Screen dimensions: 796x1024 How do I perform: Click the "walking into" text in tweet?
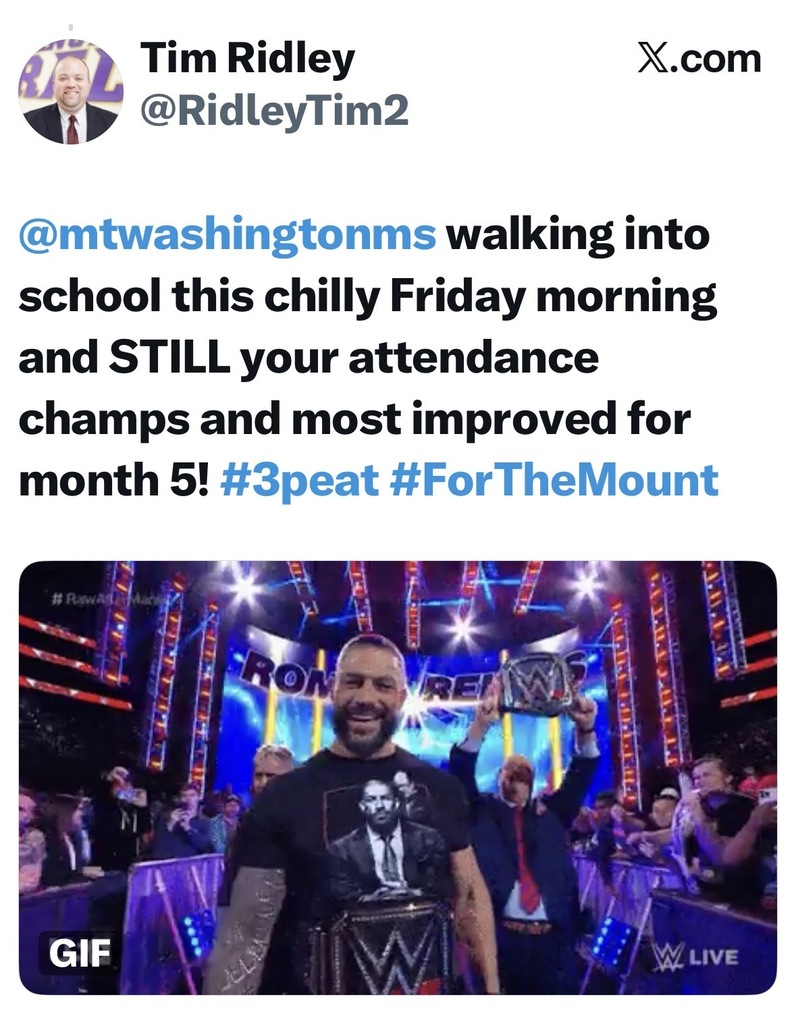pos(577,236)
